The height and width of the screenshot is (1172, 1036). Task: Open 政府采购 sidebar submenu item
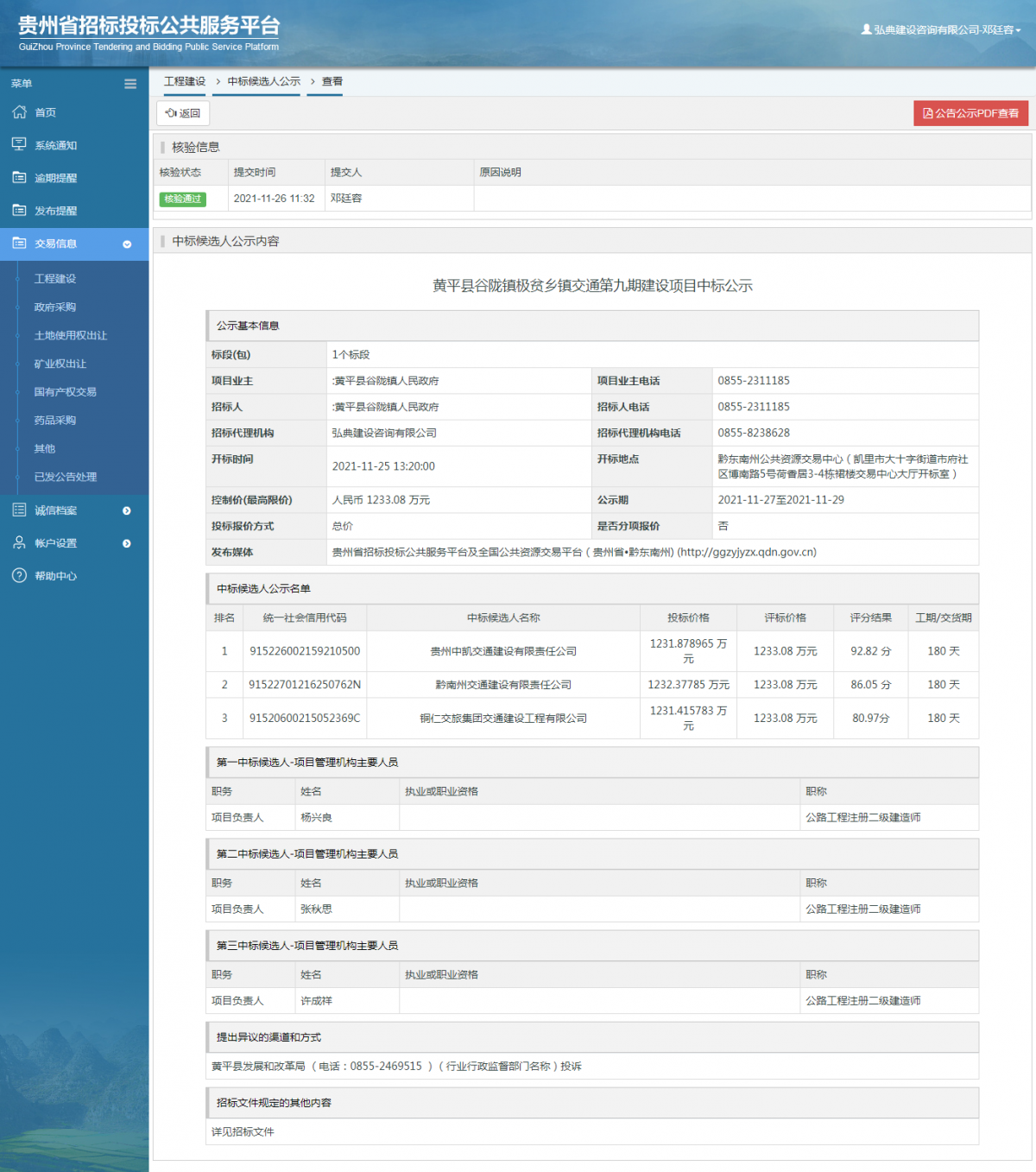click(55, 307)
